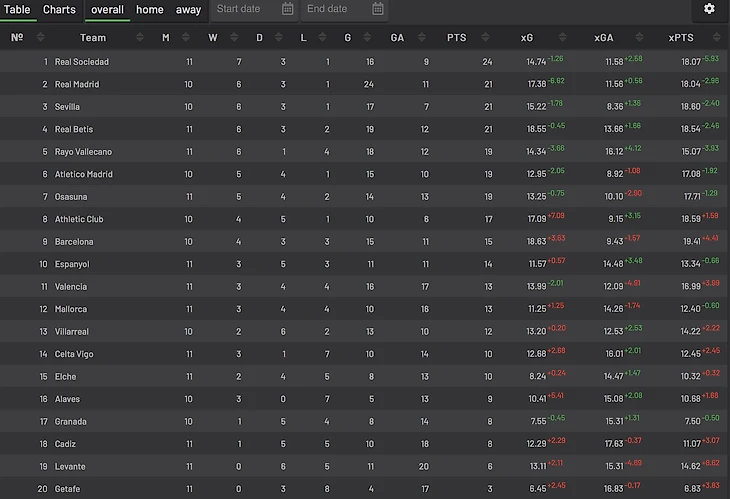Open Real Sociedad team link
Viewport: 730px width, 499px height.
click(82, 62)
